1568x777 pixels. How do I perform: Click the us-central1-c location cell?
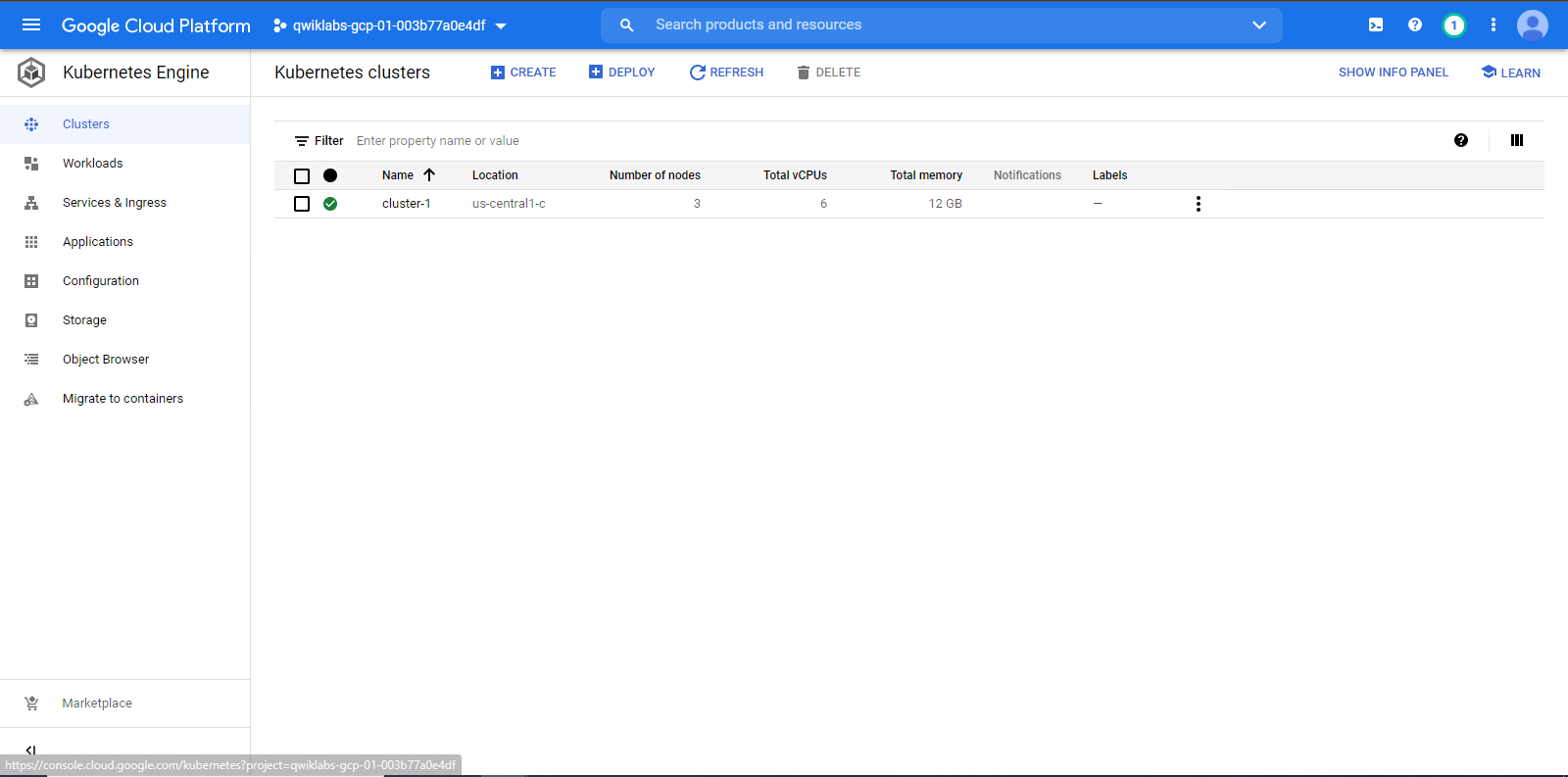(x=509, y=204)
